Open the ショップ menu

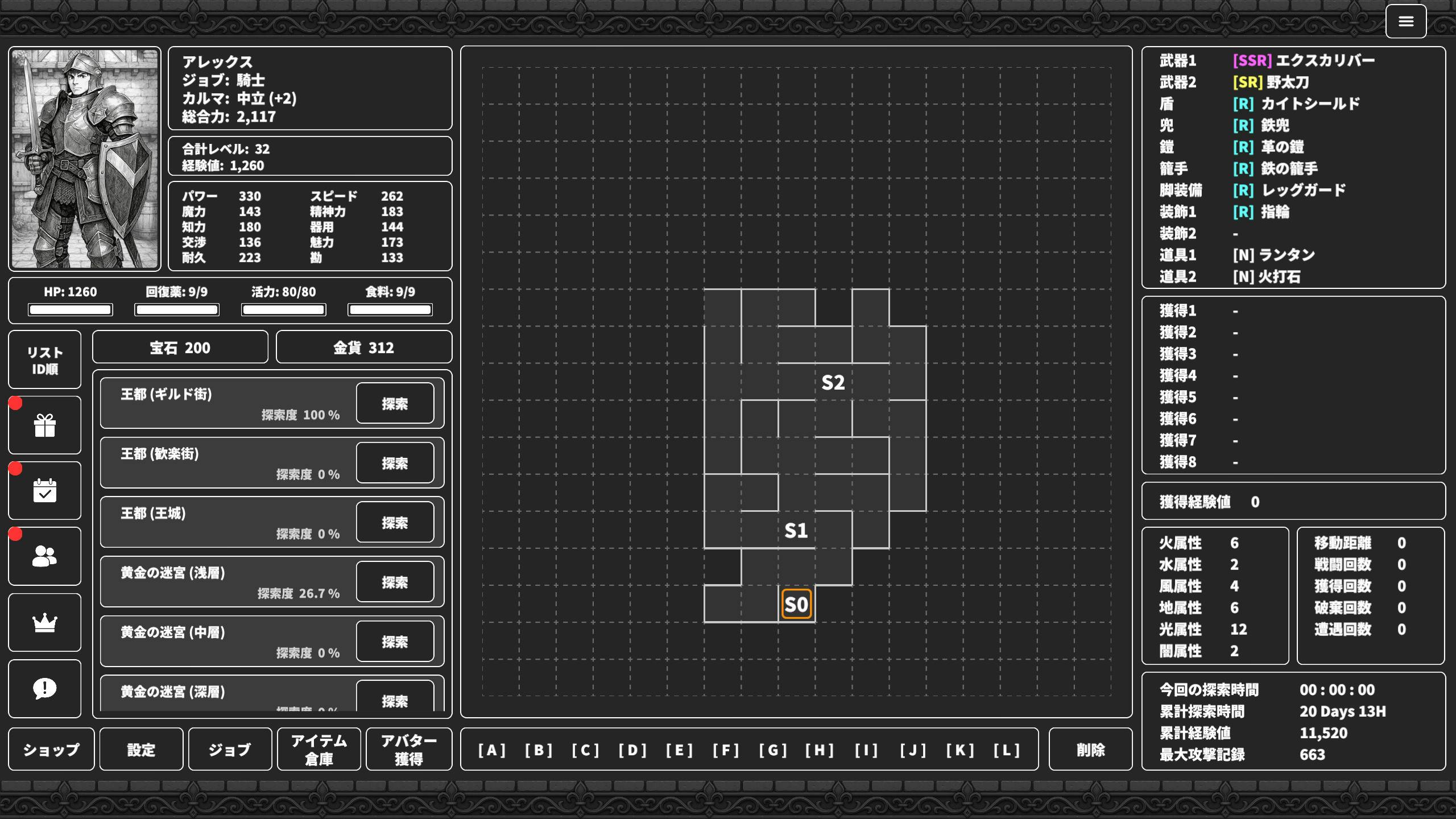[51, 750]
